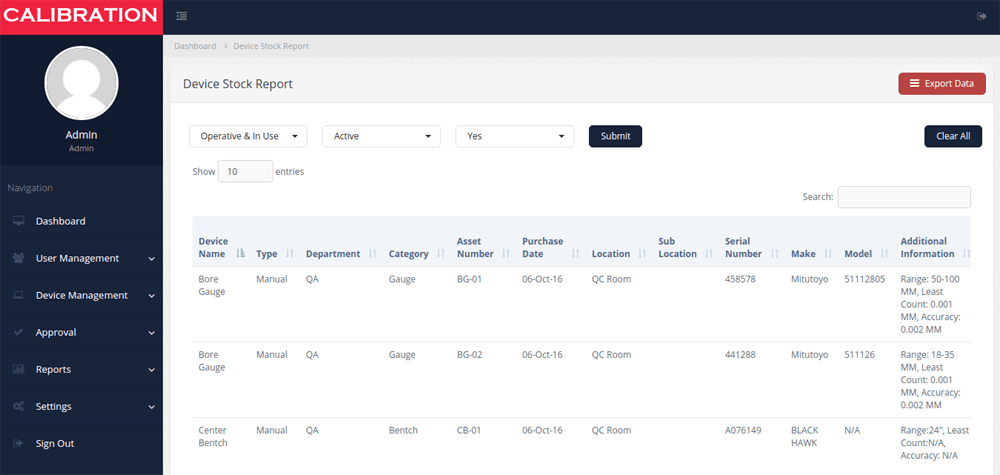
Task: Sort table by Category column icon
Action: 440,254
